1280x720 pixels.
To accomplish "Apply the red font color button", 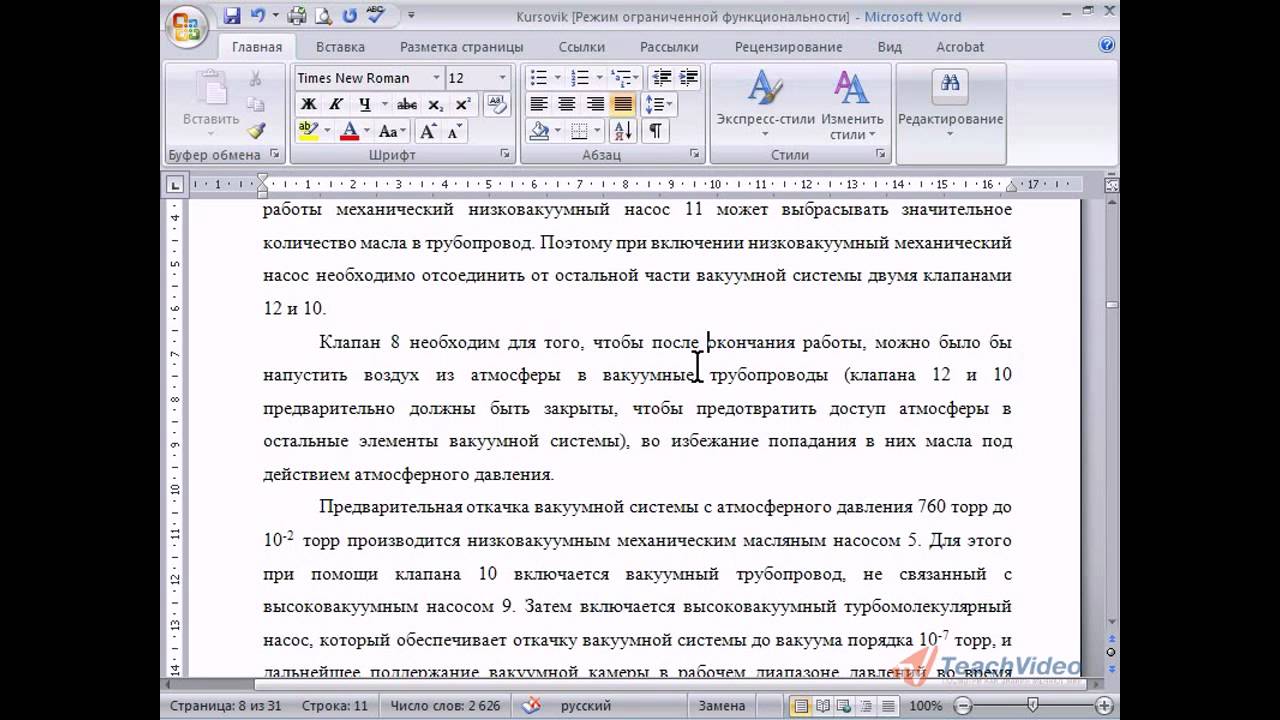I will (x=349, y=131).
